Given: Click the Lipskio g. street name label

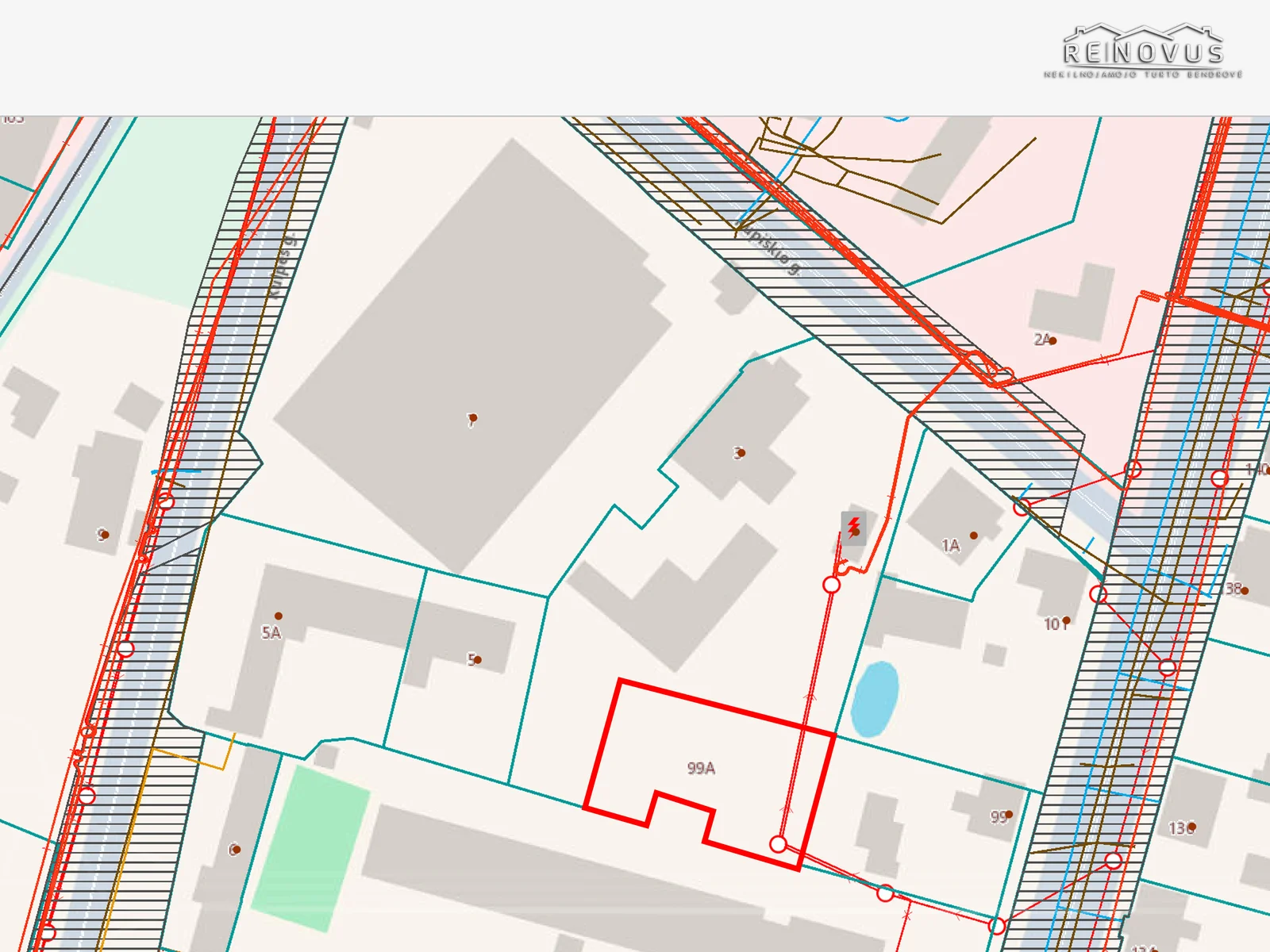Looking at the screenshot, I should click(x=768, y=248).
